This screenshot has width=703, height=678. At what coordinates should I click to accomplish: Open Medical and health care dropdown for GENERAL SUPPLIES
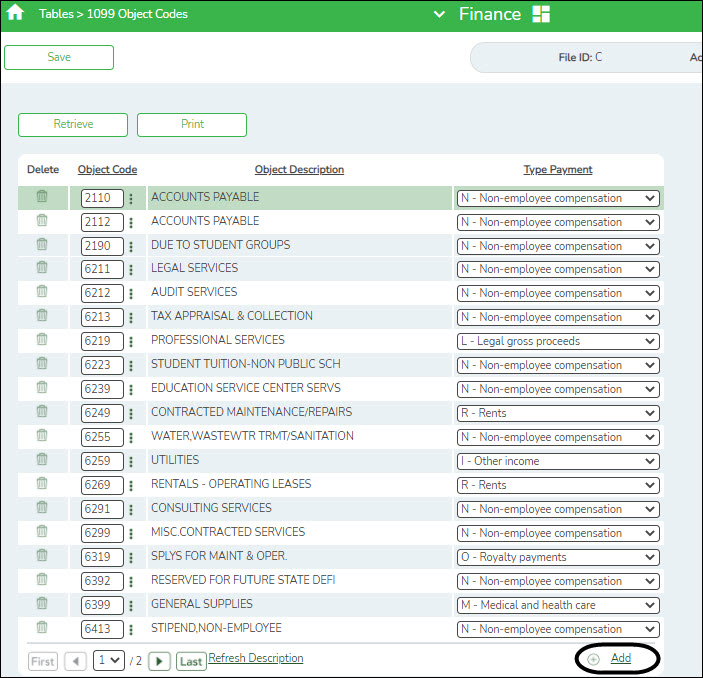tap(558, 605)
